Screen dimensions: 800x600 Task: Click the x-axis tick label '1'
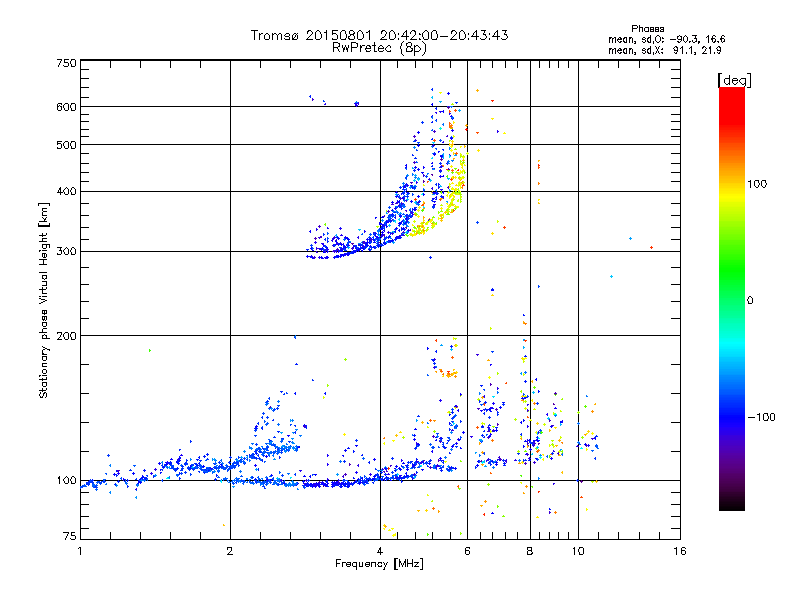80,551
